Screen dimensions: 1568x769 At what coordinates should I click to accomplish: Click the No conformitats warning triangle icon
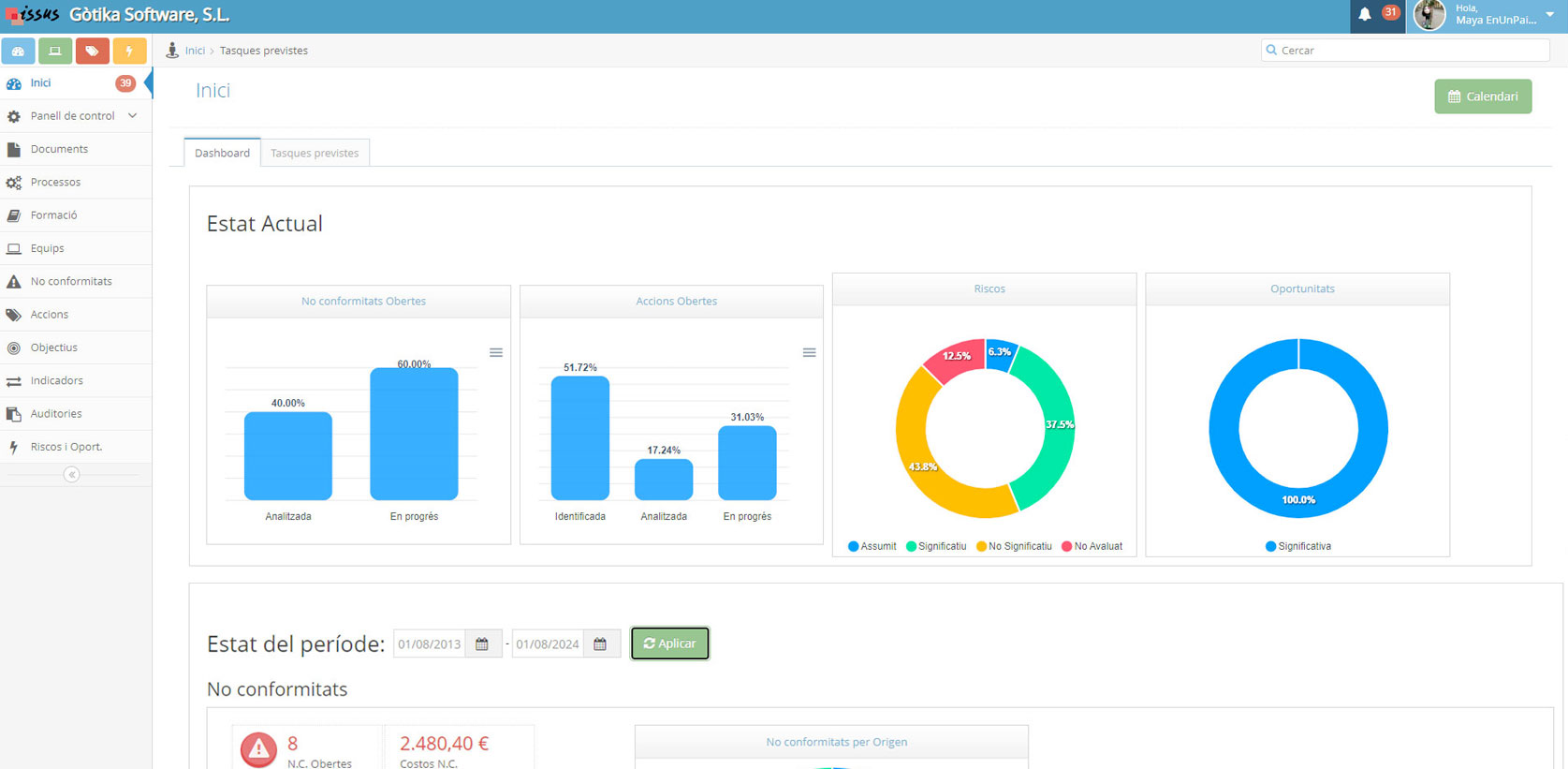(14, 281)
